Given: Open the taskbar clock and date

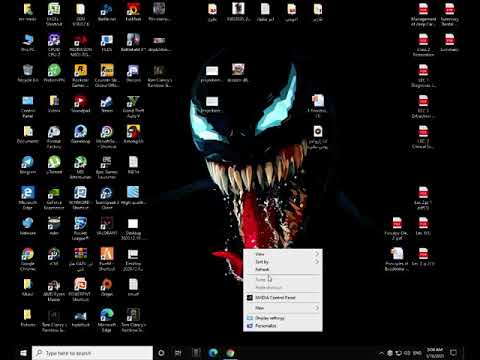Looking at the screenshot, I should click(435, 353).
